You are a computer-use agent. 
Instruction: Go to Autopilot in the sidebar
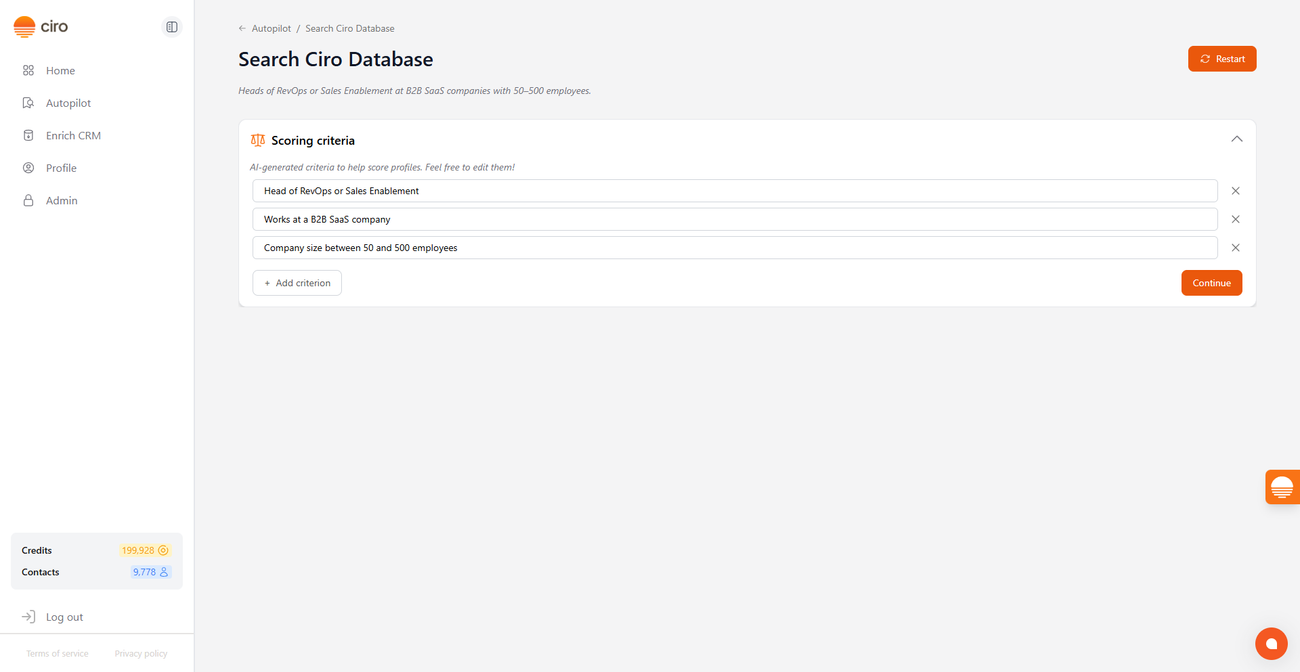[68, 103]
